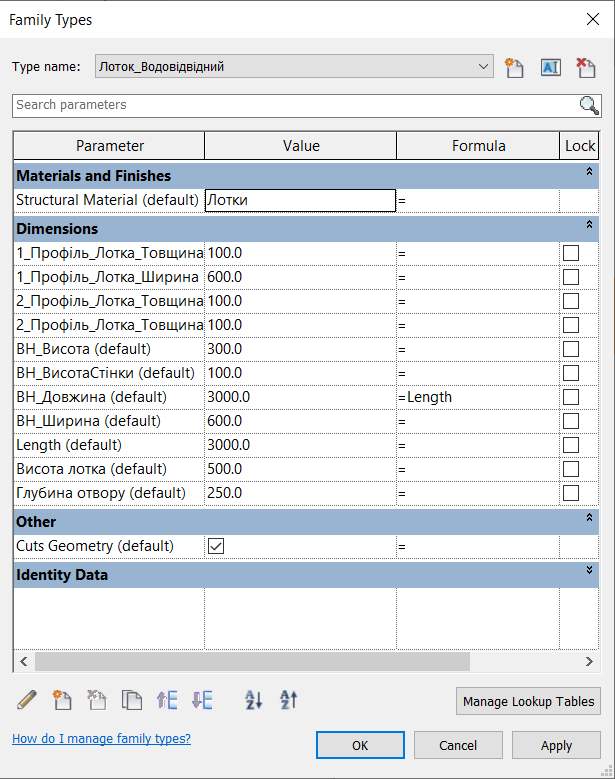Click the New Parameter icon
This screenshot has width=615, height=779.
[62, 700]
